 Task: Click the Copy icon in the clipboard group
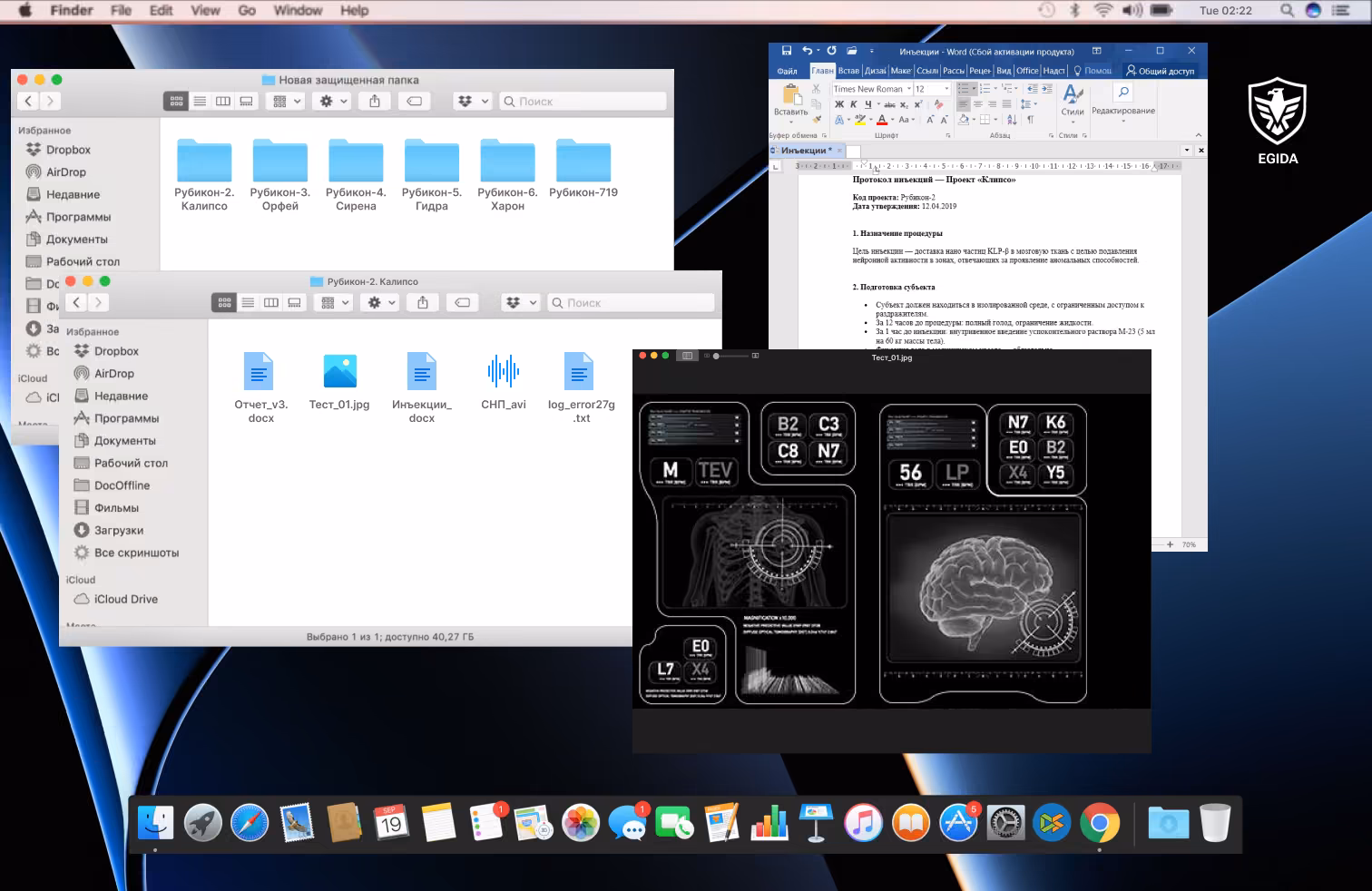(x=816, y=103)
